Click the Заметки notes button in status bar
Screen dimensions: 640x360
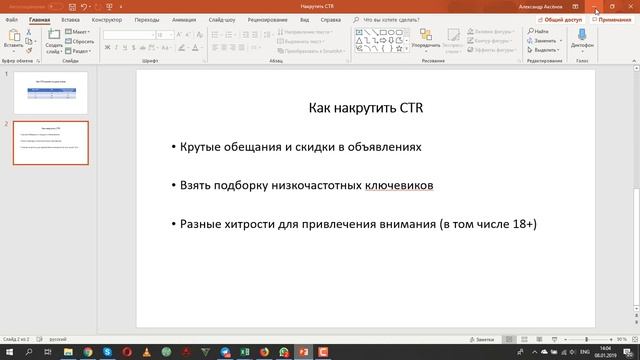pyautogui.click(x=482, y=340)
